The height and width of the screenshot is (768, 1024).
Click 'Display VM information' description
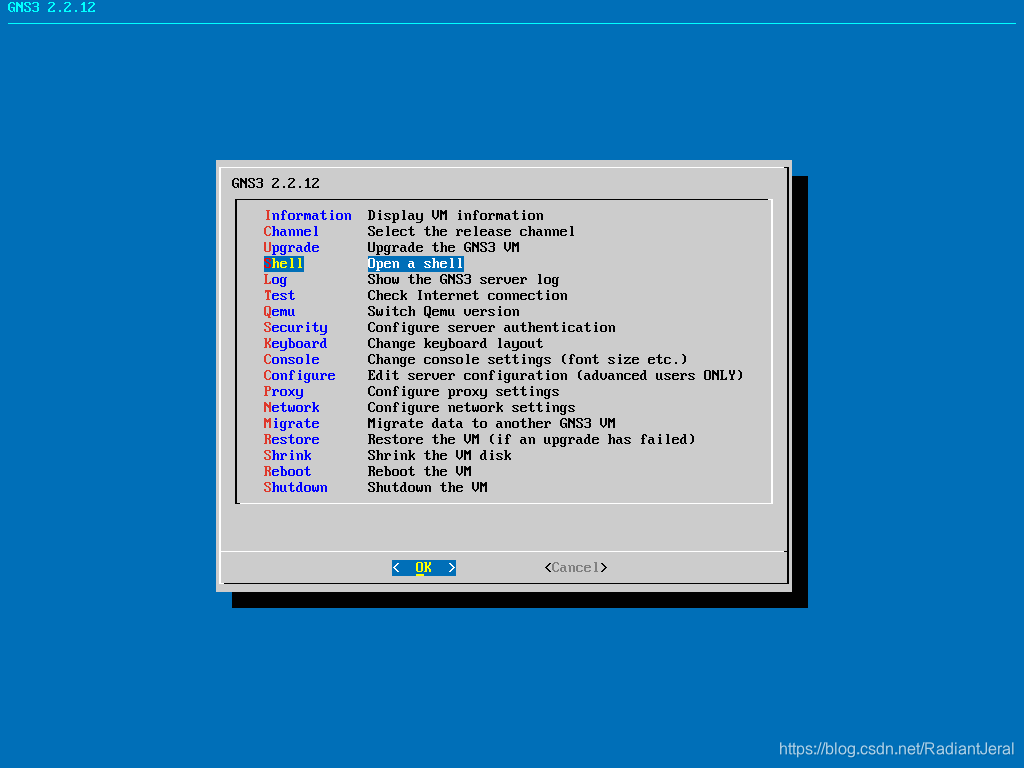455,216
